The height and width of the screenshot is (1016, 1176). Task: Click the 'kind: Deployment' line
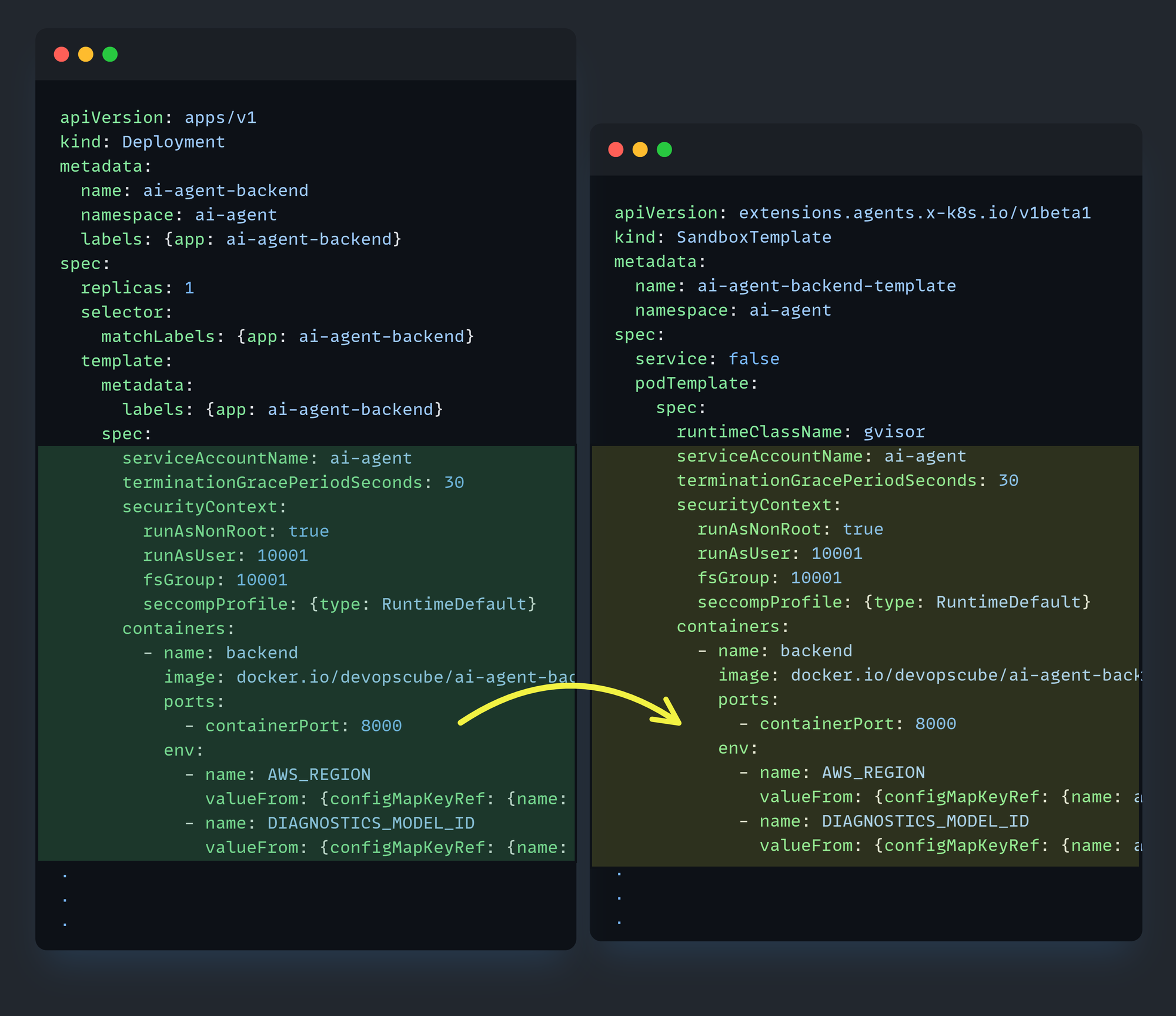pyautogui.click(x=142, y=142)
